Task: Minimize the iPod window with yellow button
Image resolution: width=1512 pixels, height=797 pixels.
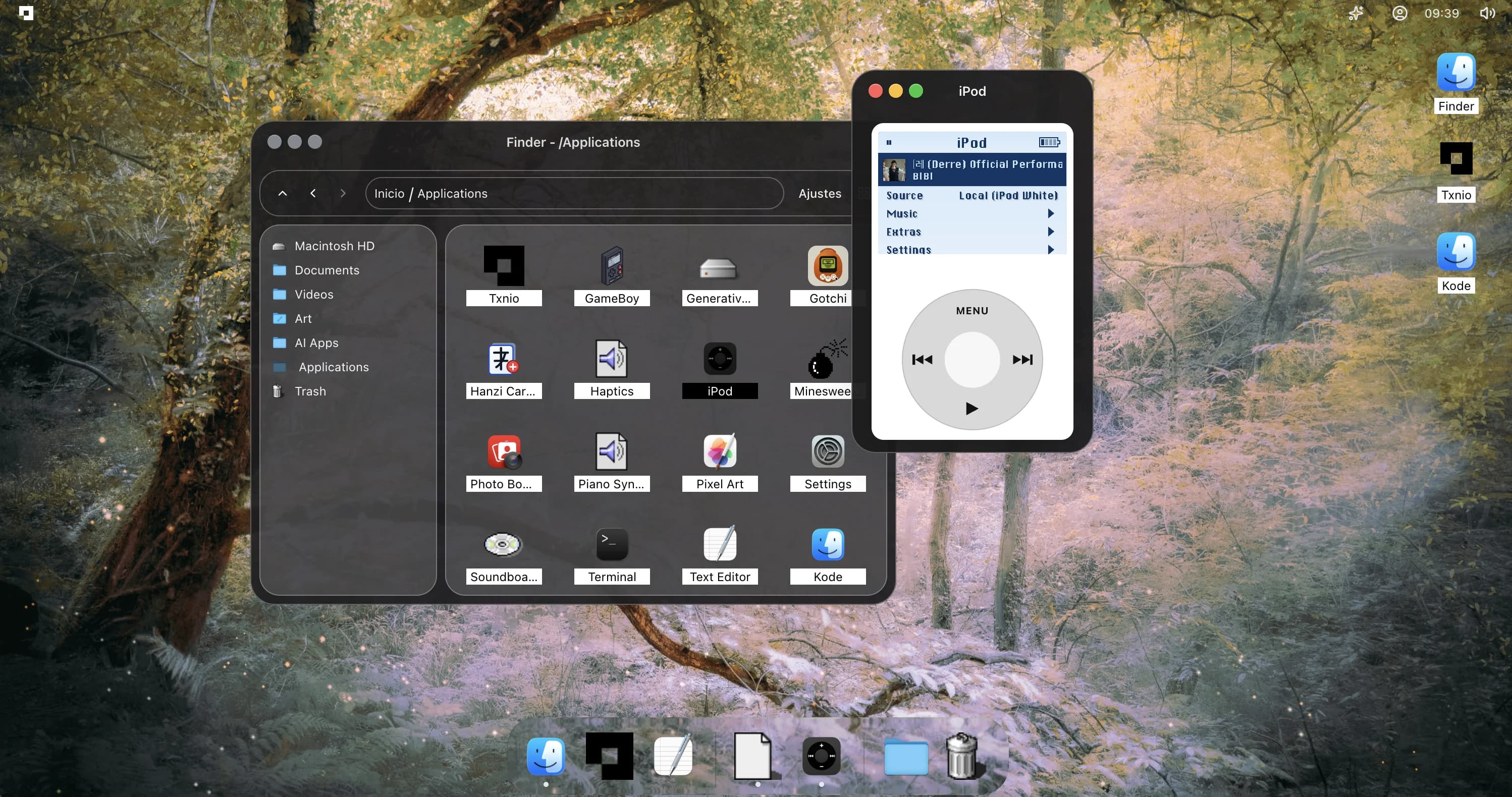Action: pos(895,91)
